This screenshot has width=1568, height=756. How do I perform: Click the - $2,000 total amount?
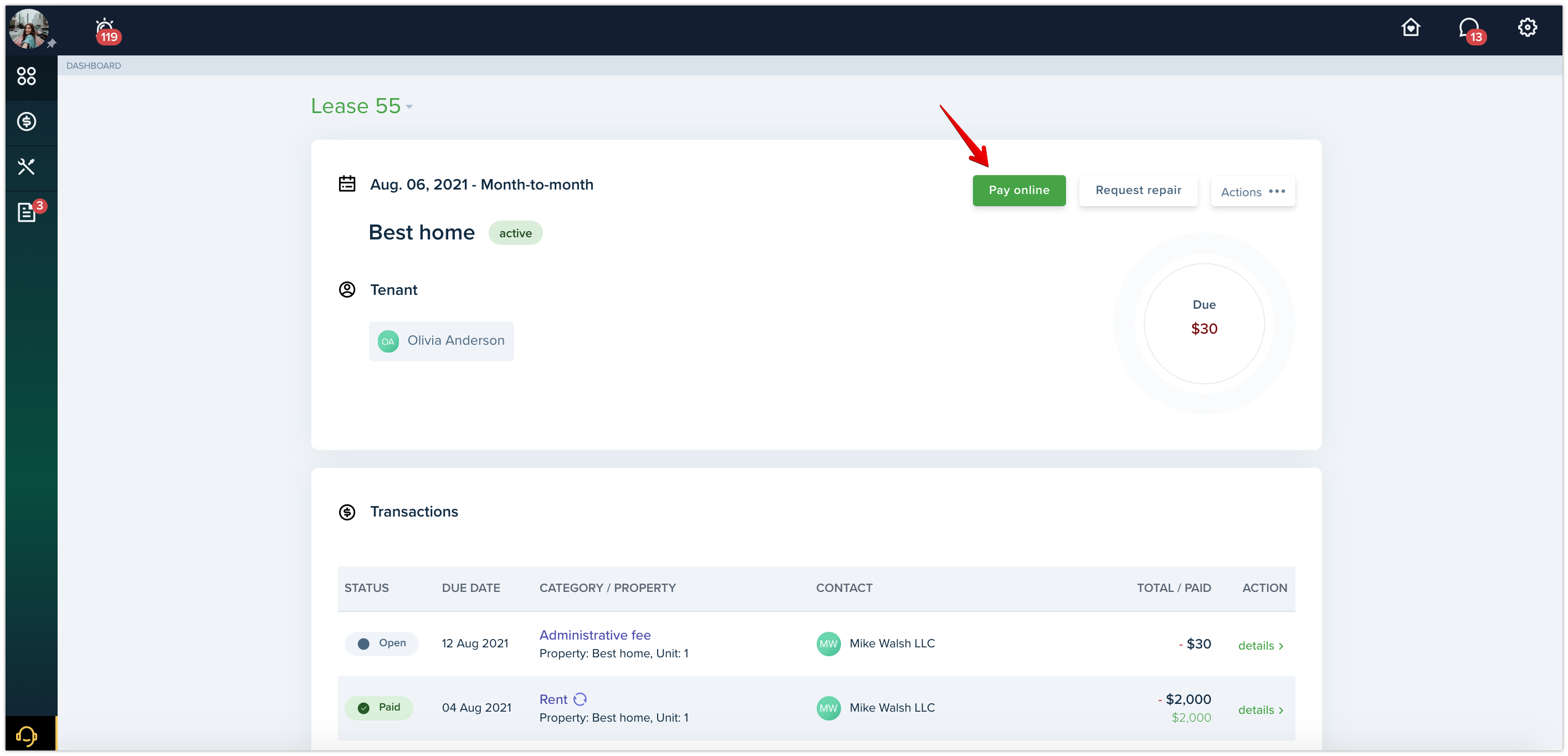pyautogui.click(x=1184, y=699)
